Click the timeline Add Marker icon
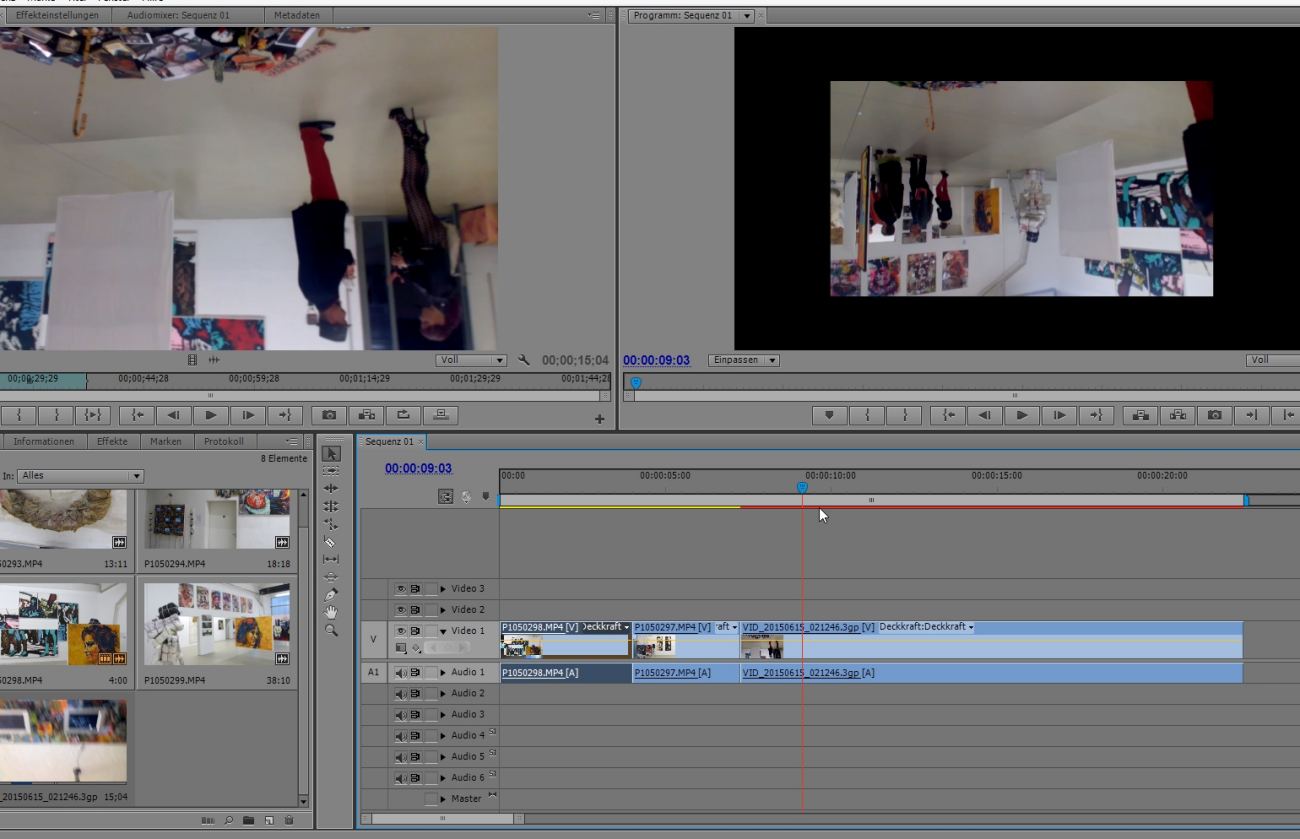 pyautogui.click(x=486, y=496)
